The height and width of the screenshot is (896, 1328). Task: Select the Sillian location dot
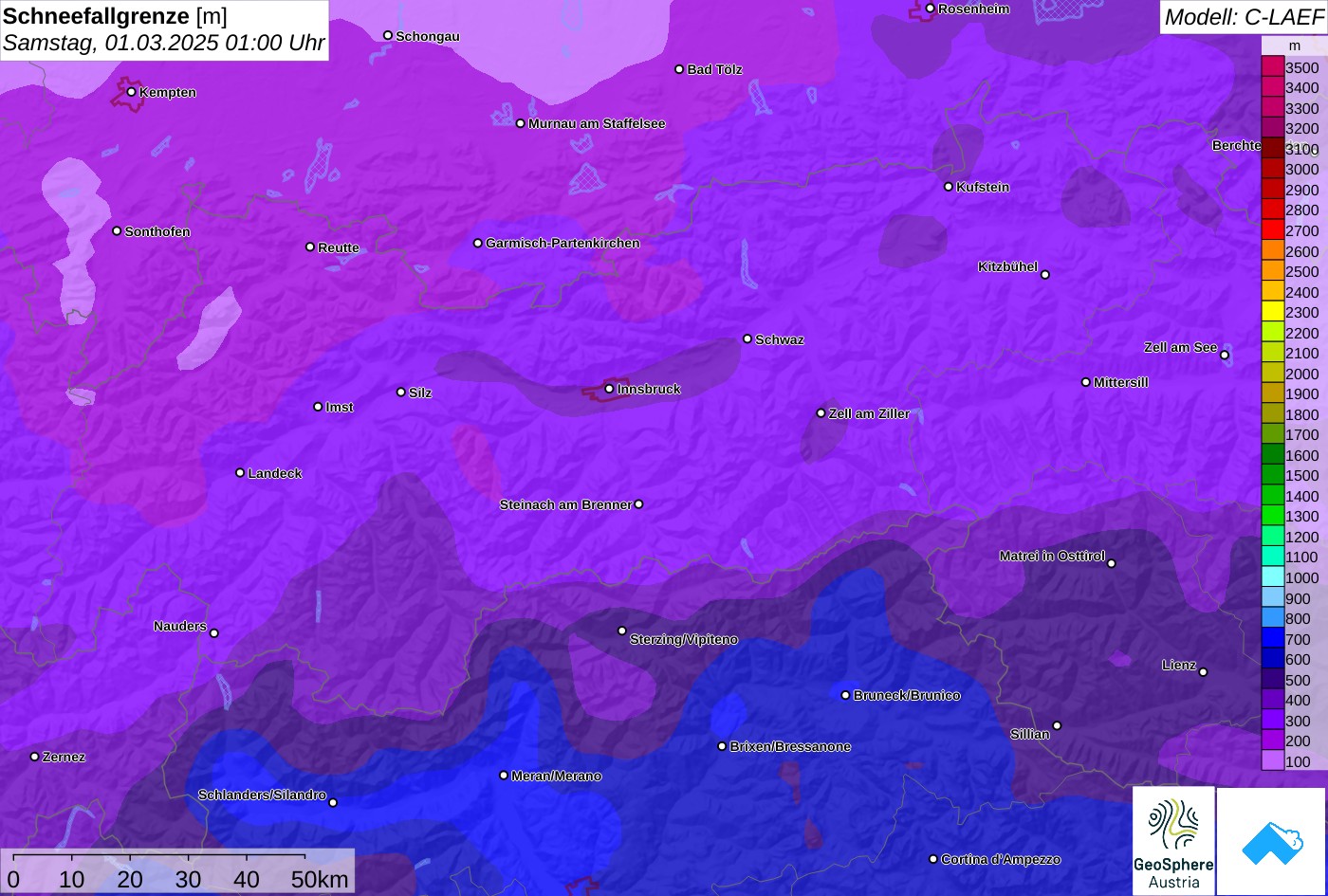(x=1057, y=725)
